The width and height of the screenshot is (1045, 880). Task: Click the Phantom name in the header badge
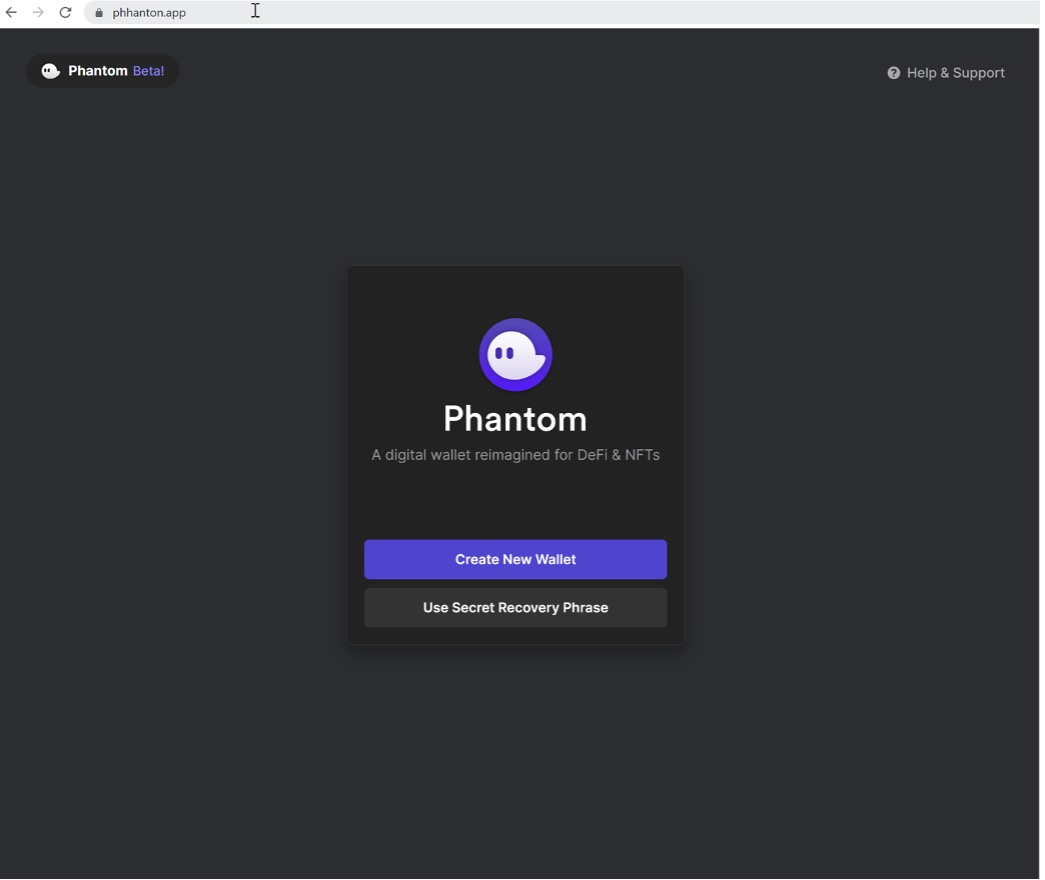98,71
